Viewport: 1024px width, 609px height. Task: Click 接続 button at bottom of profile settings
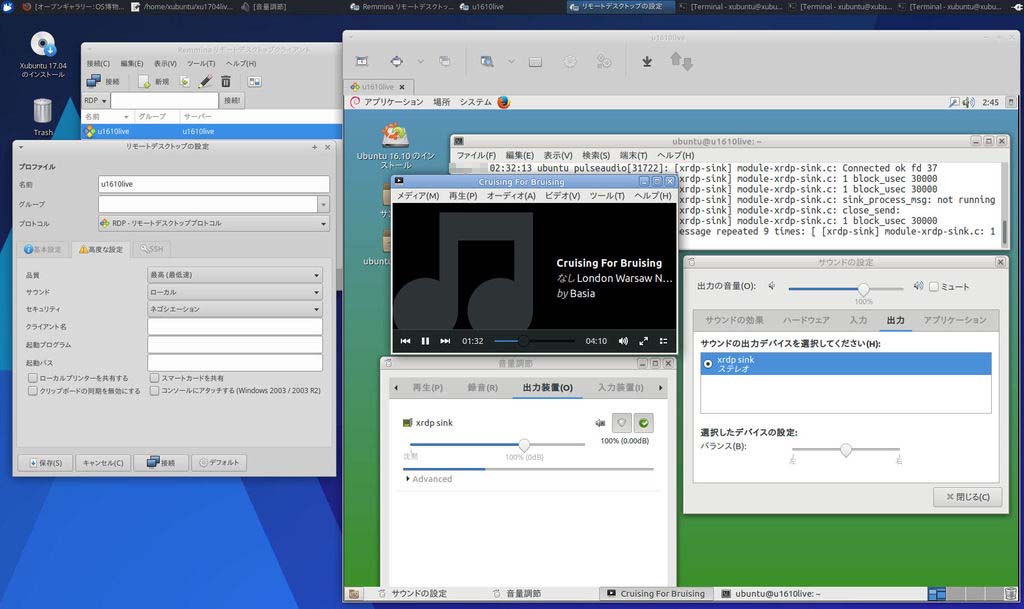(161, 463)
